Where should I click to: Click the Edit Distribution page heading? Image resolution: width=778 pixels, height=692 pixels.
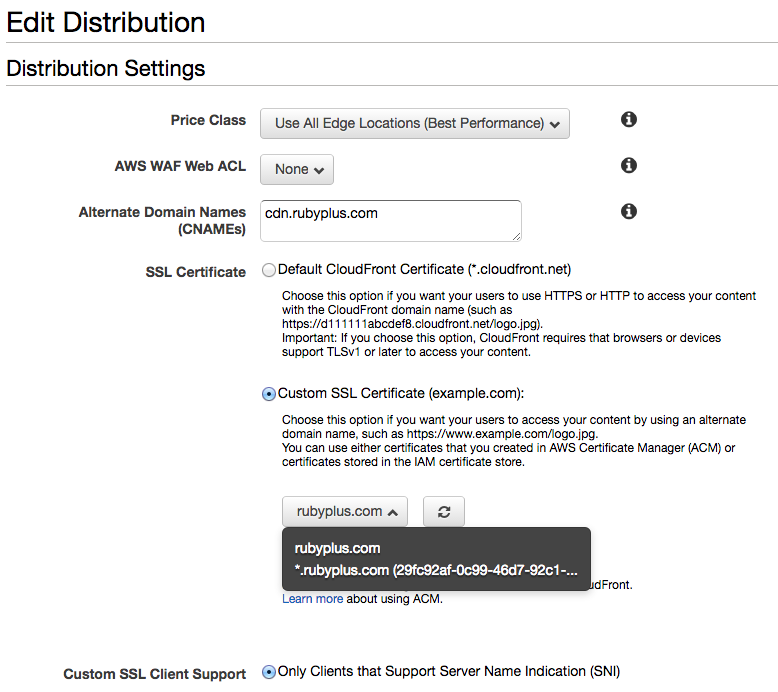pos(106,22)
